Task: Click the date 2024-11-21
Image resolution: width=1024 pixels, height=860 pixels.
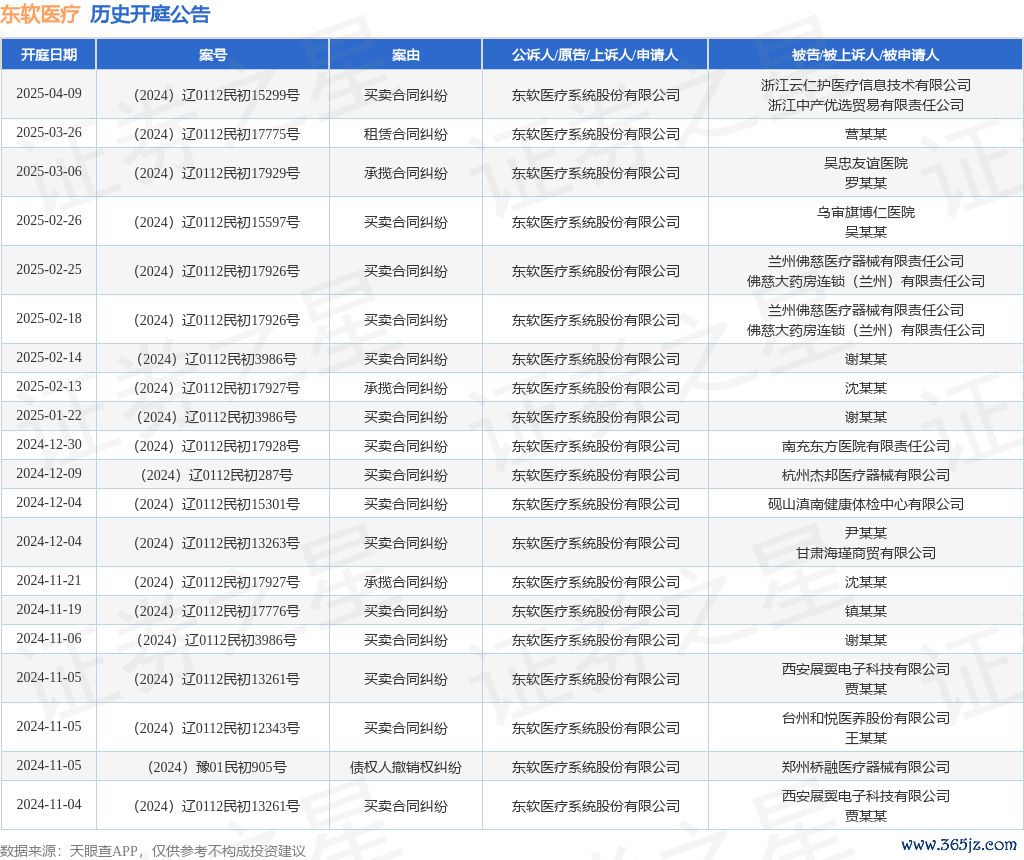Action: click(49, 580)
